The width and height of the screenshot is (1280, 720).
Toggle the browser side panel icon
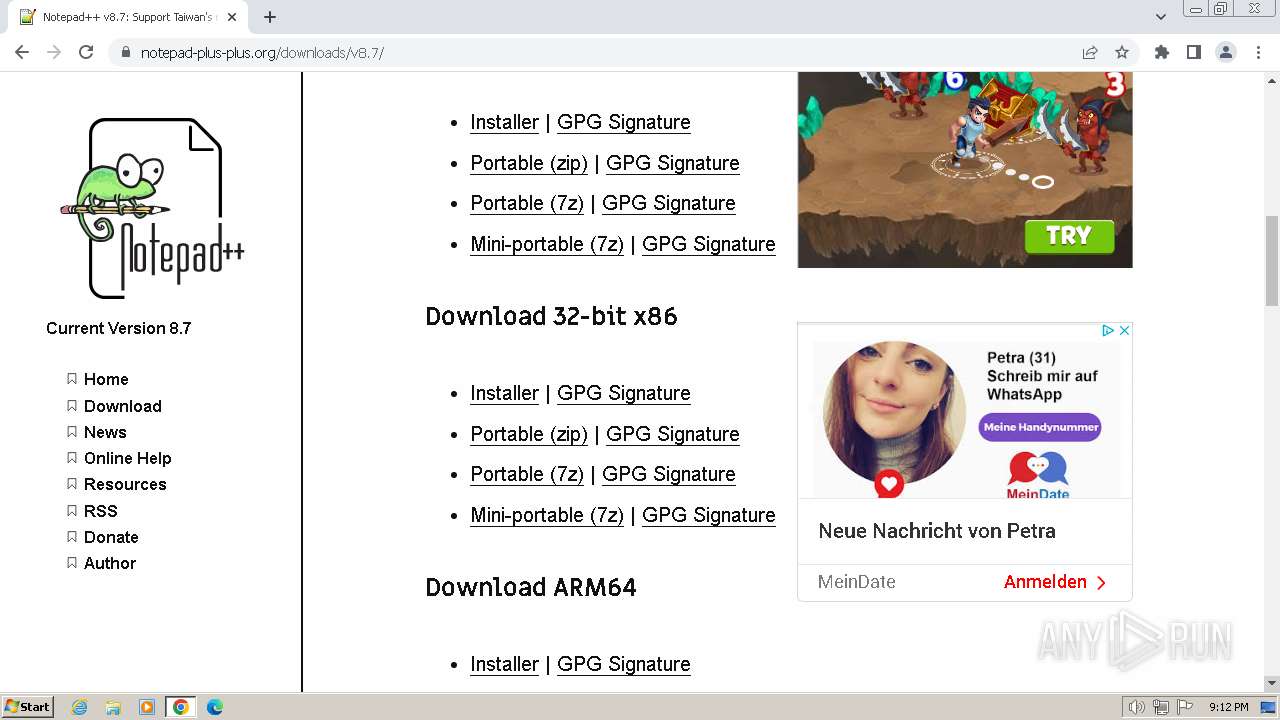click(x=1194, y=52)
